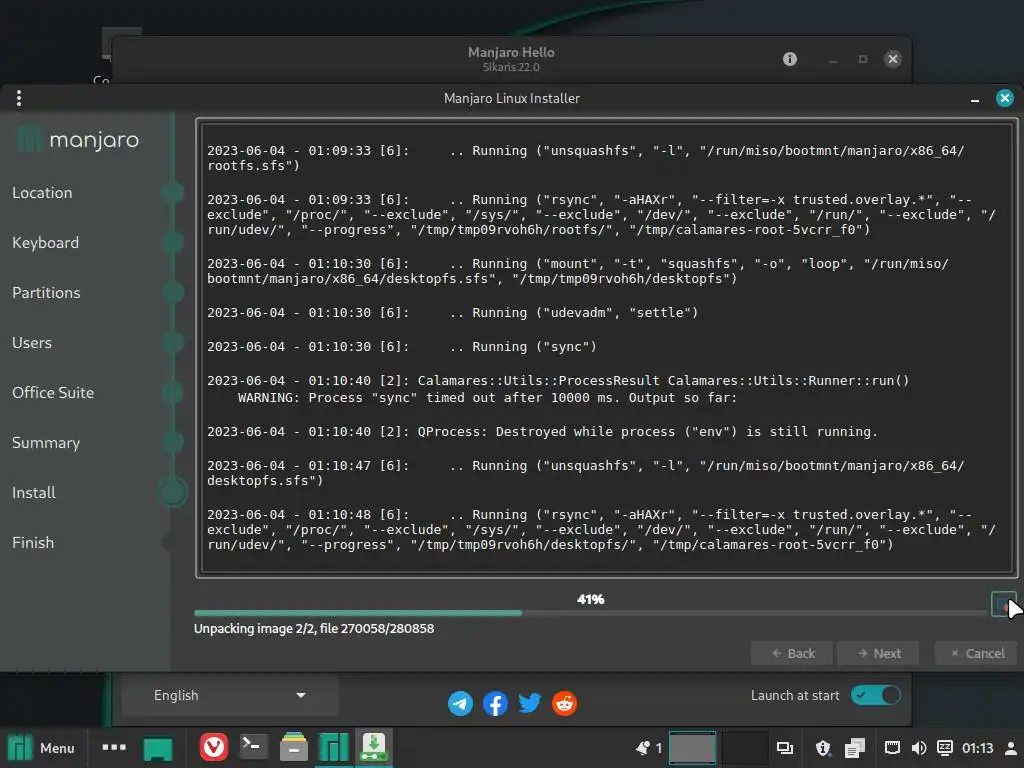Click the Unpacking image 2/2 status text
The height and width of the screenshot is (768, 1024).
(314, 628)
